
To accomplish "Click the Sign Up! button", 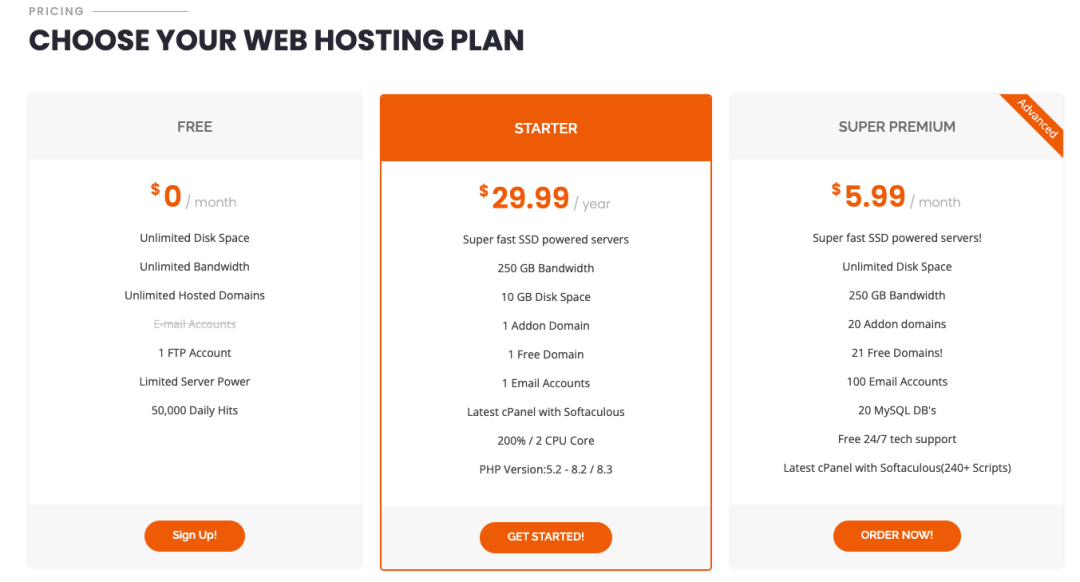I will [194, 535].
